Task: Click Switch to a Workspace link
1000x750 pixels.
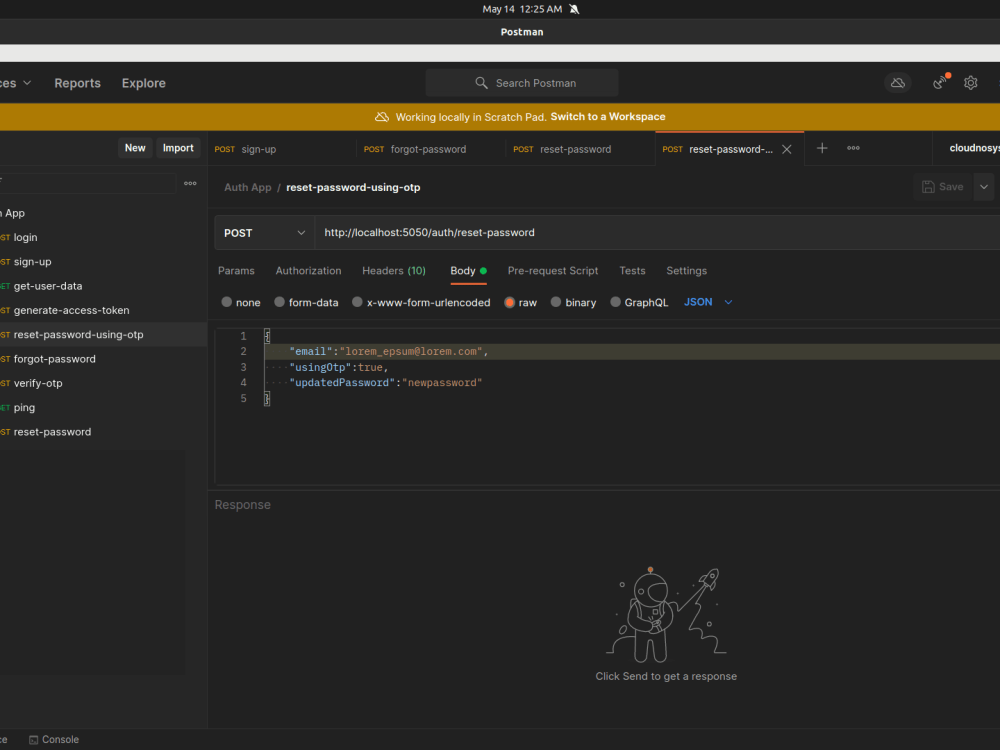Action: click(x=608, y=117)
